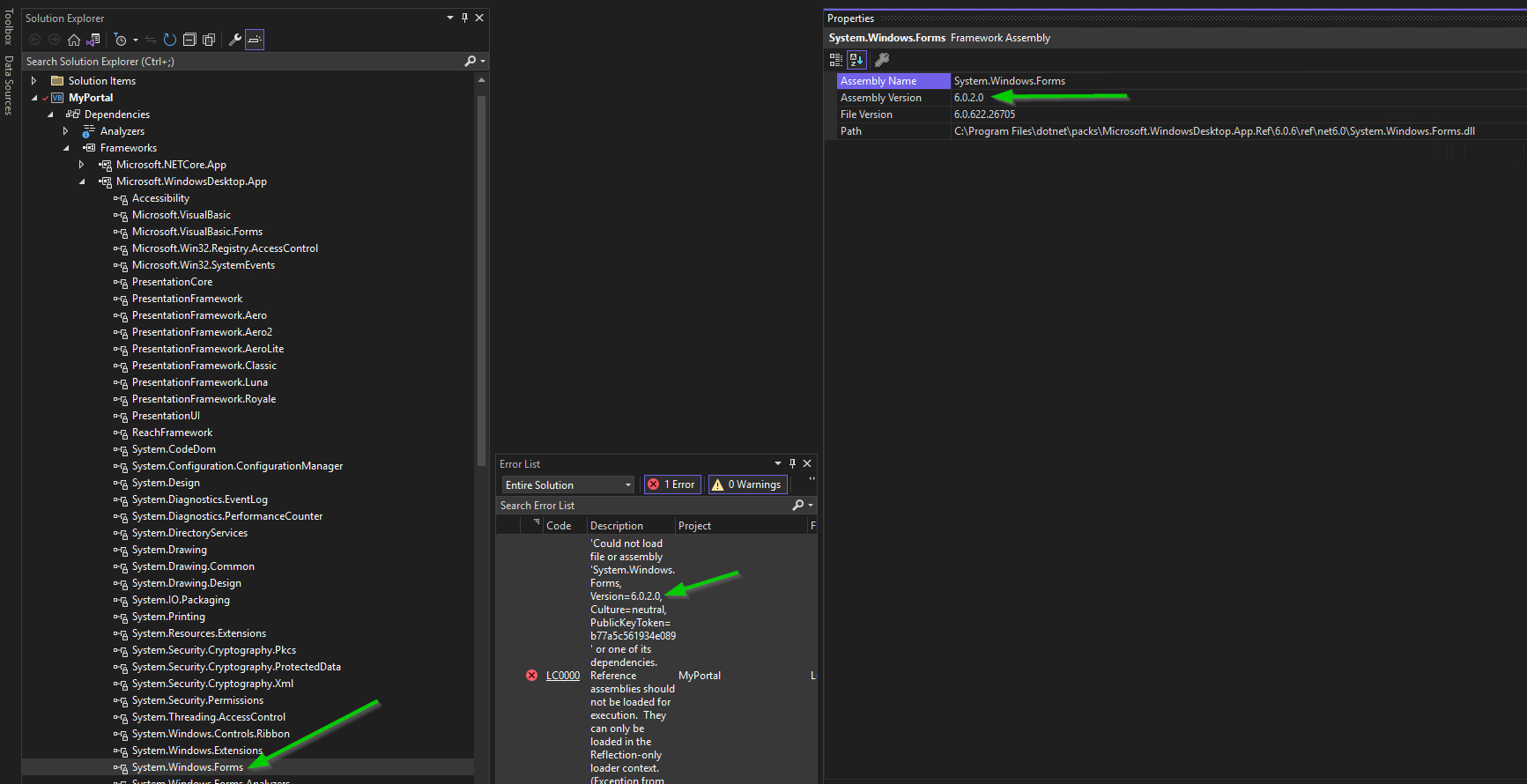This screenshot has height=784, width=1527.
Task: Click the Solution Explorer scroll up arrow
Action: click(x=481, y=80)
